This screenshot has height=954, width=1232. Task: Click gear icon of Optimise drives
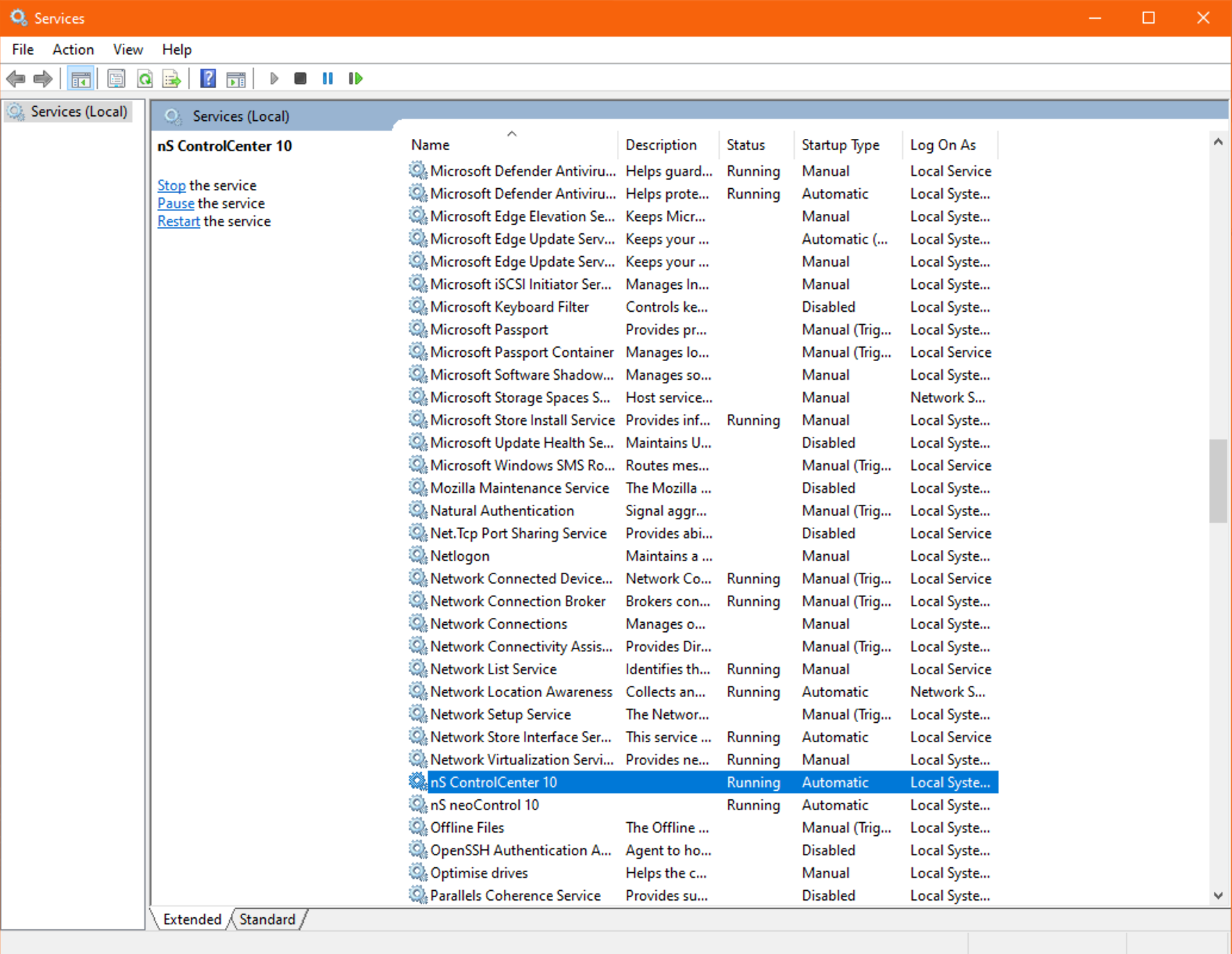[x=417, y=872]
